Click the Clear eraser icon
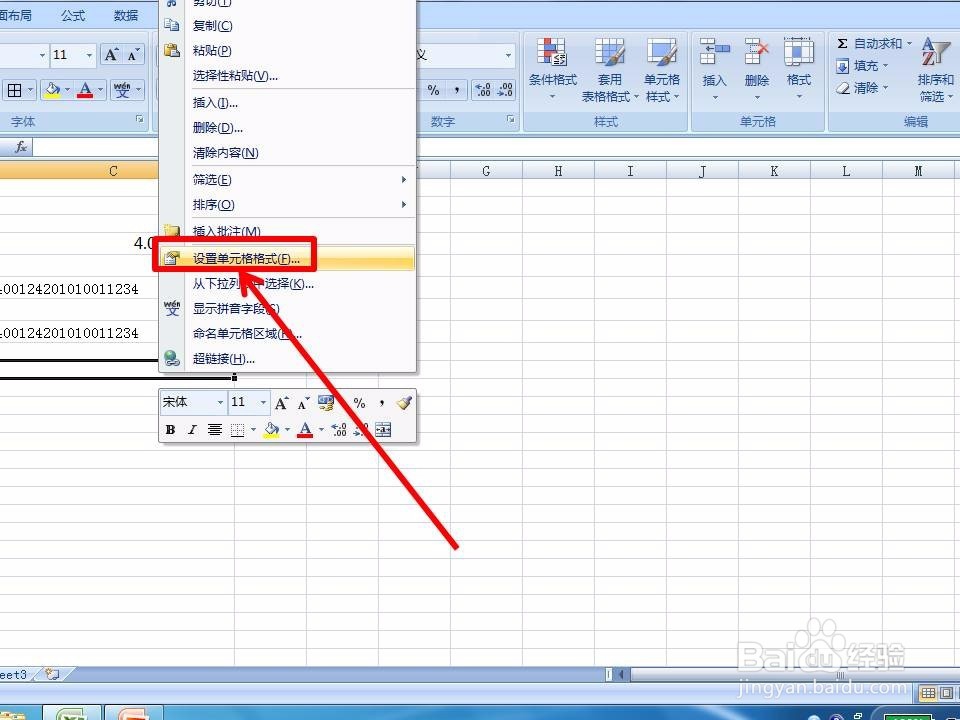Screen dimensions: 960x720 [x=842, y=88]
